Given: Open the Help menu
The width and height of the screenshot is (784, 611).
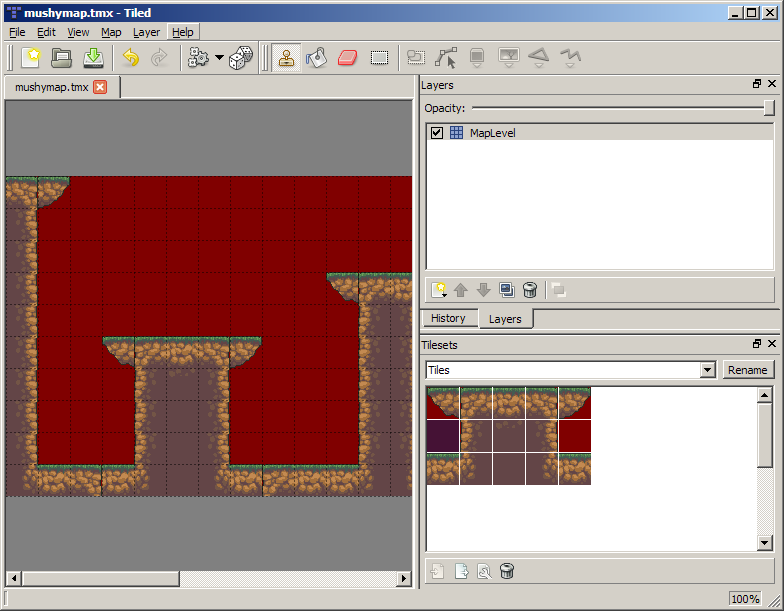Looking at the screenshot, I should [x=182, y=32].
